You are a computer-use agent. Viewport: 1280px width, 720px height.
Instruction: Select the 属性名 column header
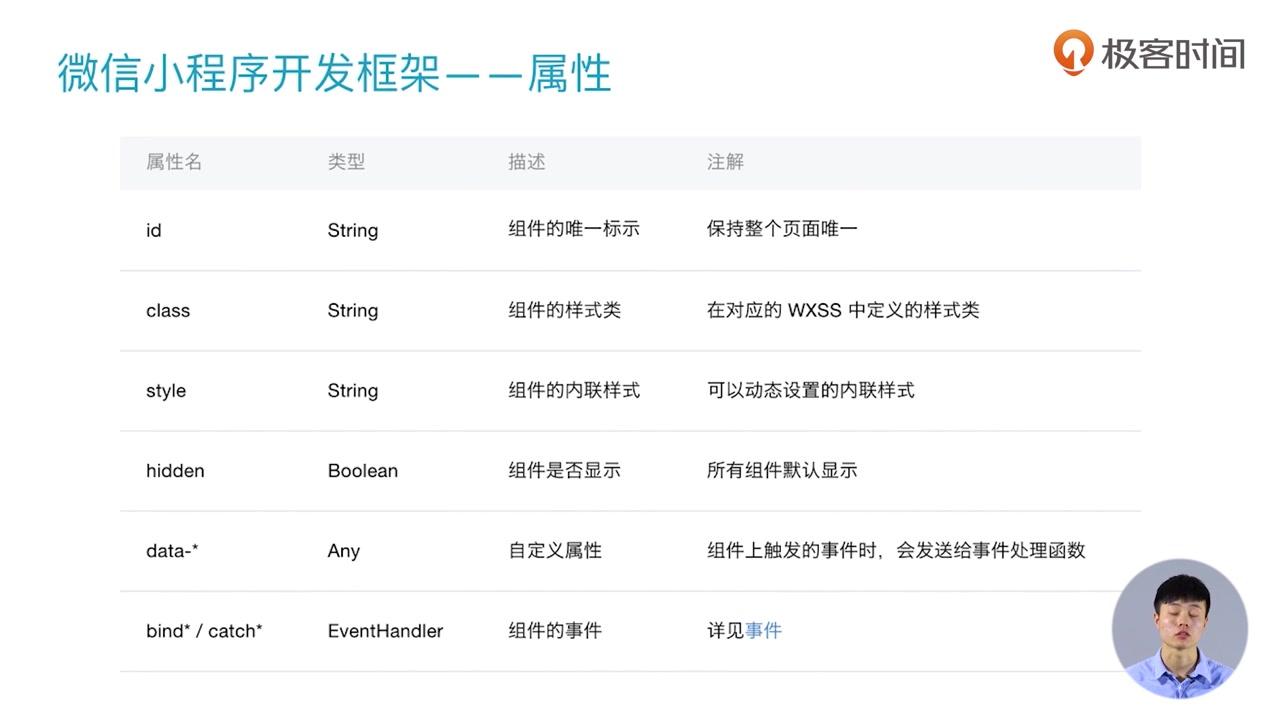tap(174, 162)
